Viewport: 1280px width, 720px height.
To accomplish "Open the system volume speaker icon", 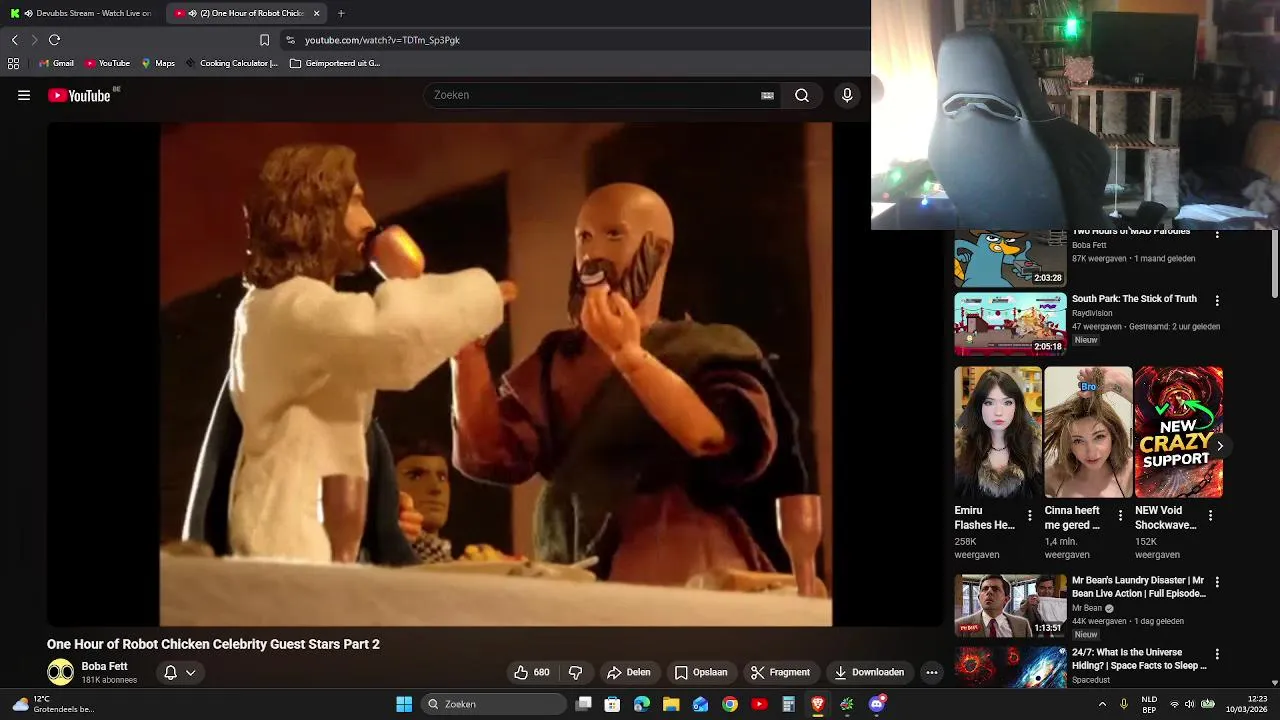I will pos(1190,704).
